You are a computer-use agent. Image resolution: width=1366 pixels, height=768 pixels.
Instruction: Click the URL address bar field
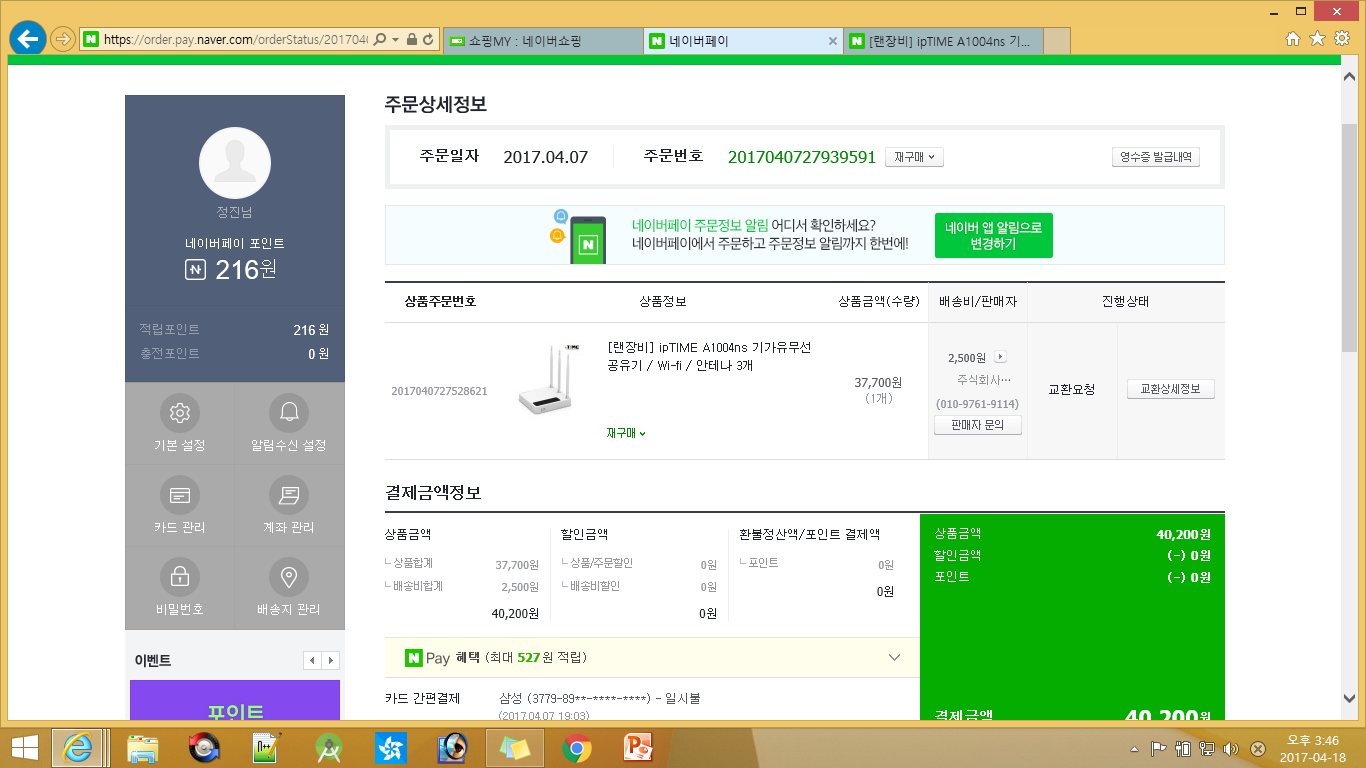[x=236, y=40]
